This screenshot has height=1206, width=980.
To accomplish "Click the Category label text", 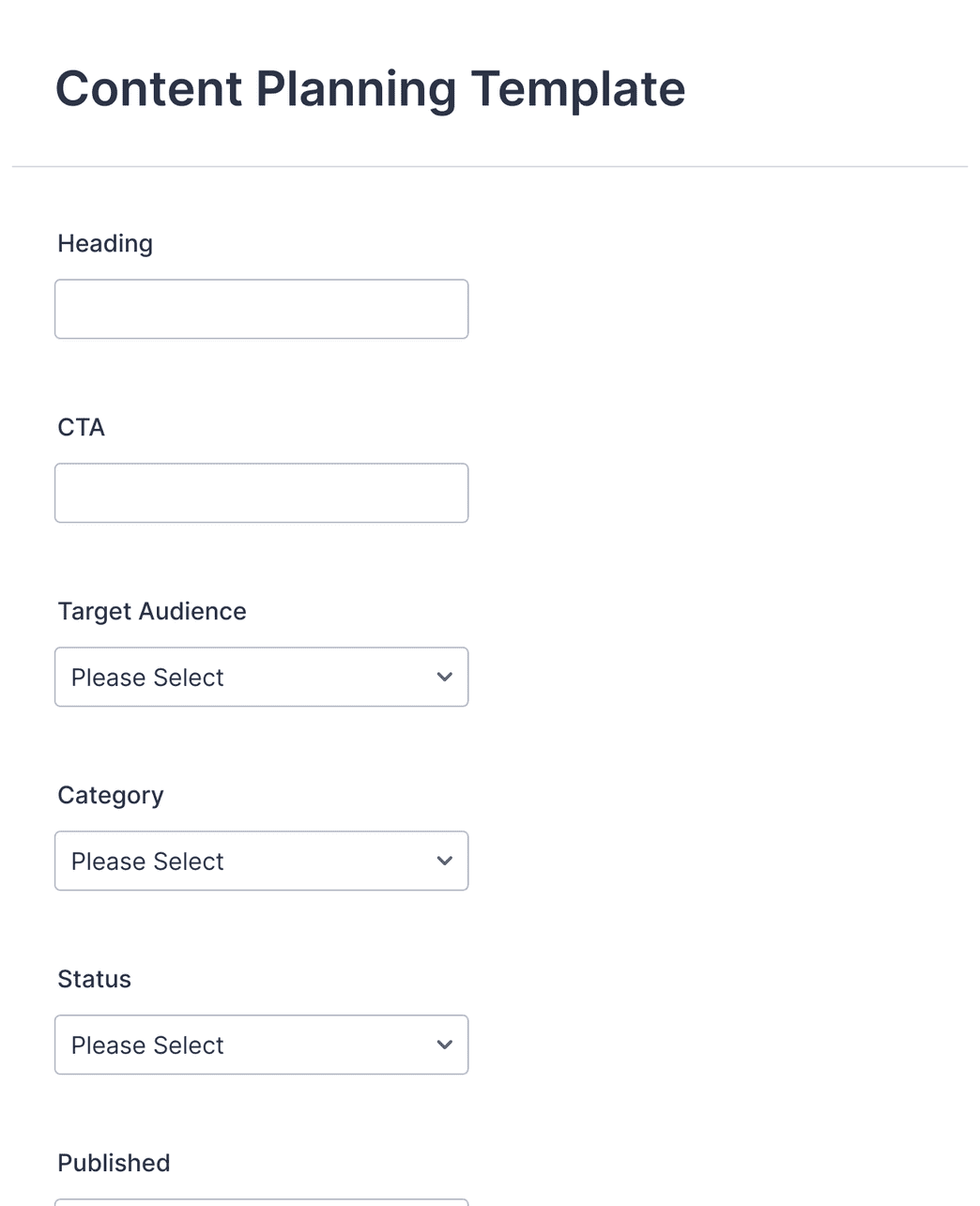I will click(x=110, y=795).
